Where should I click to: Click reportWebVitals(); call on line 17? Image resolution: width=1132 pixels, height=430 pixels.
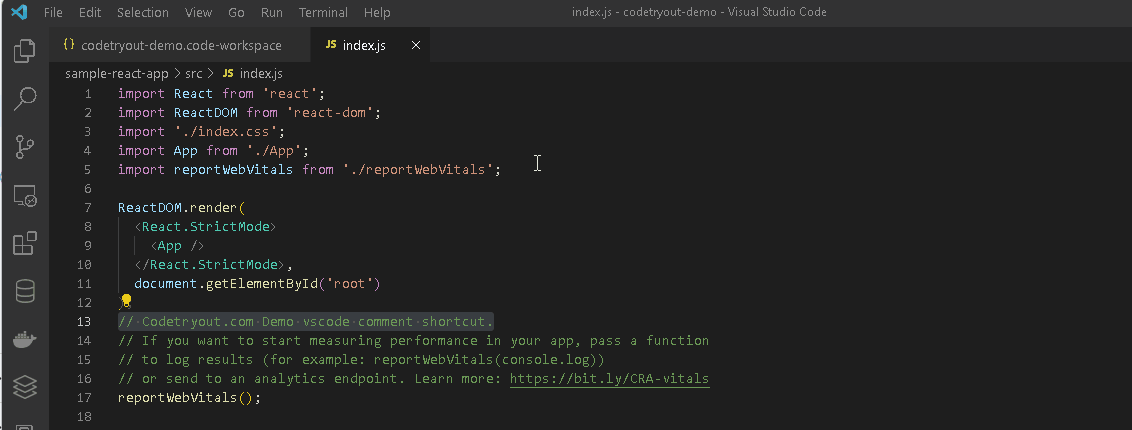click(189, 397)
